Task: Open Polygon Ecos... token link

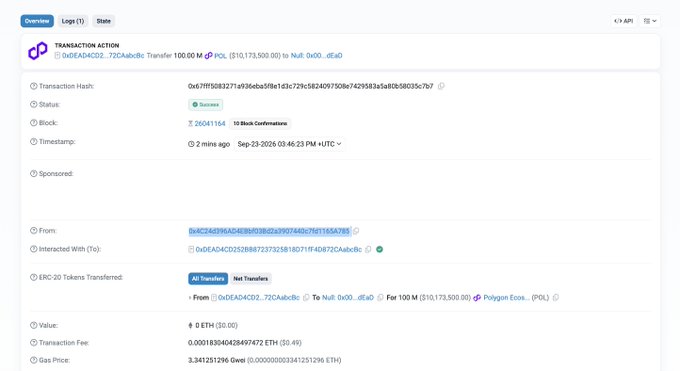Action: [507, 298]
